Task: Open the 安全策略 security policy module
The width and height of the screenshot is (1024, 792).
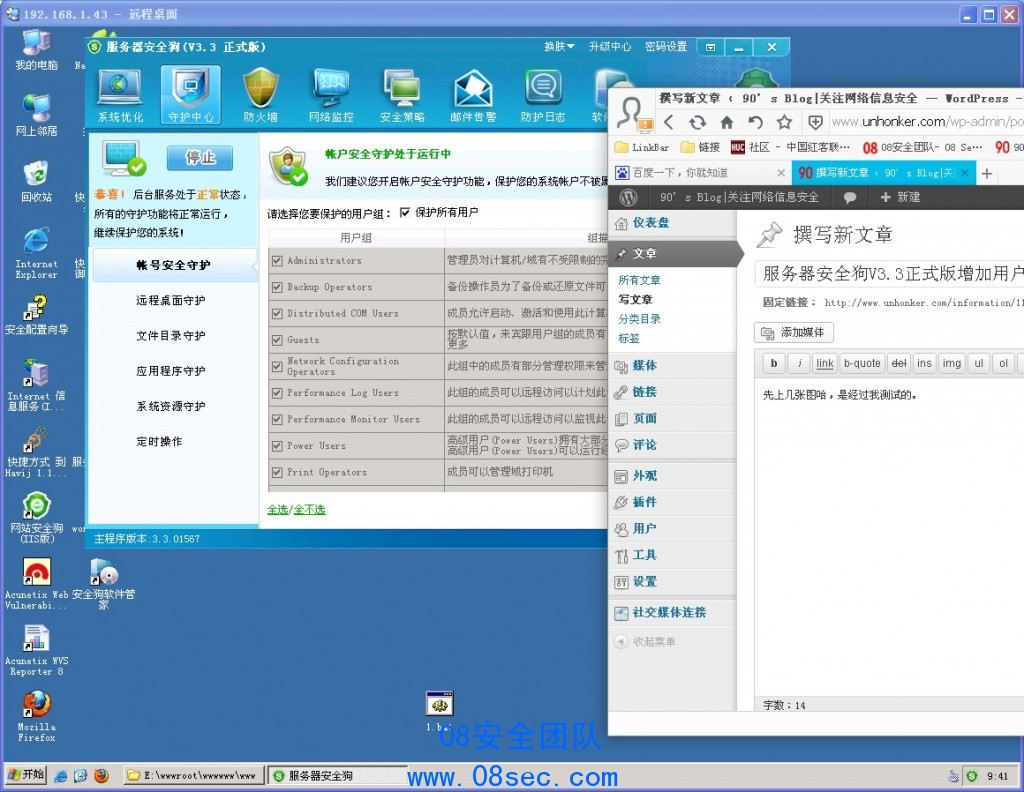Action: click(x=402, y=95)
